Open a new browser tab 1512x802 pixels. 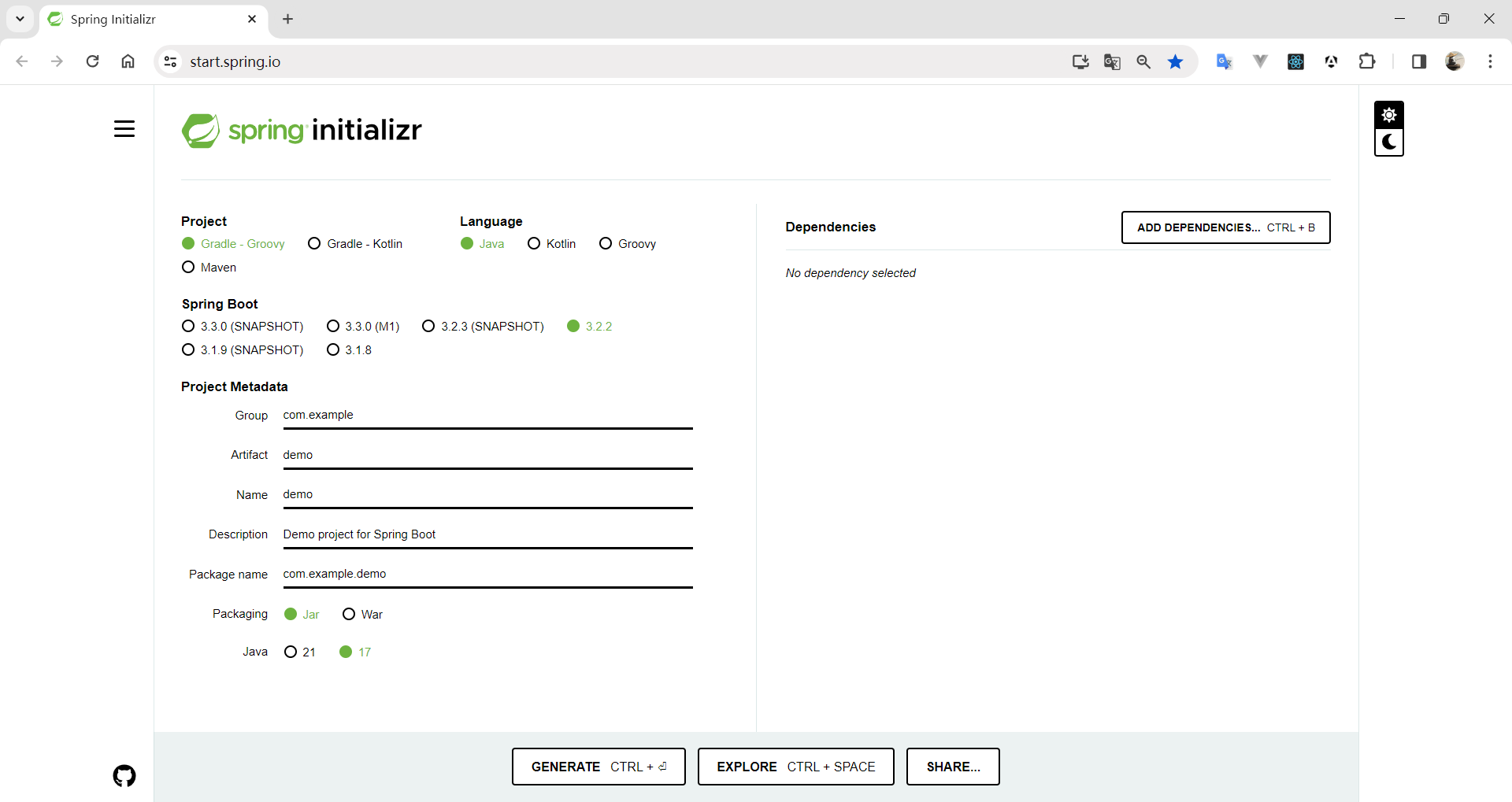[288, 19]
